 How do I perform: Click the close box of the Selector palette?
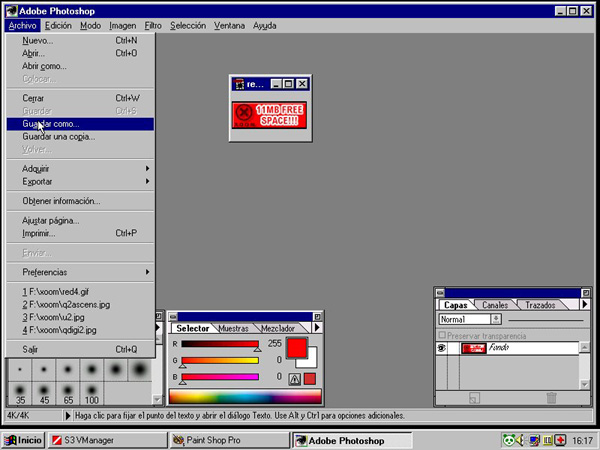173,317
